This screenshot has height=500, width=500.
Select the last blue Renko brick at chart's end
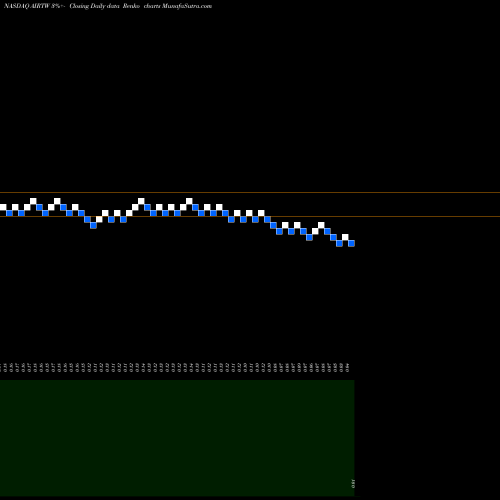tap(351, 243)
